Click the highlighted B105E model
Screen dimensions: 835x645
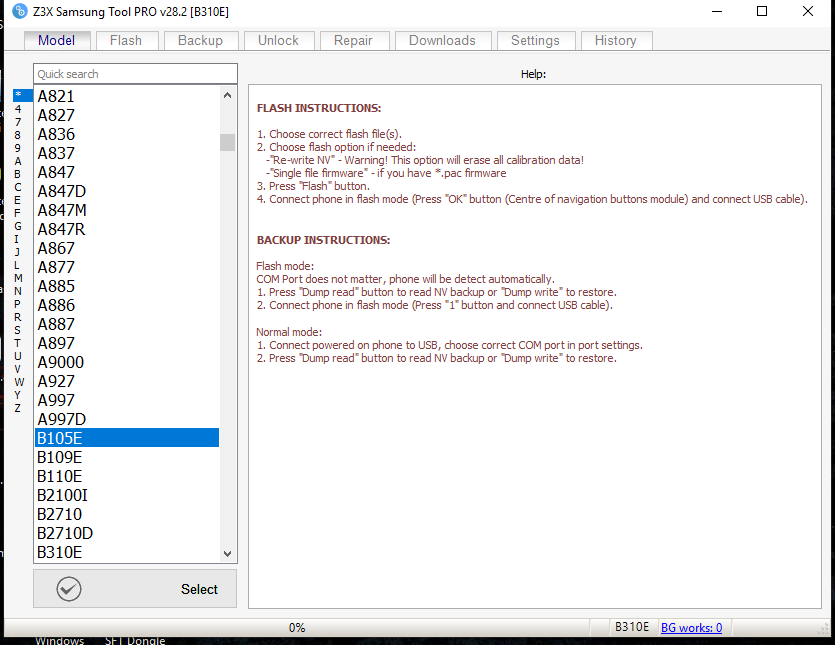click(x=127, y=438)
